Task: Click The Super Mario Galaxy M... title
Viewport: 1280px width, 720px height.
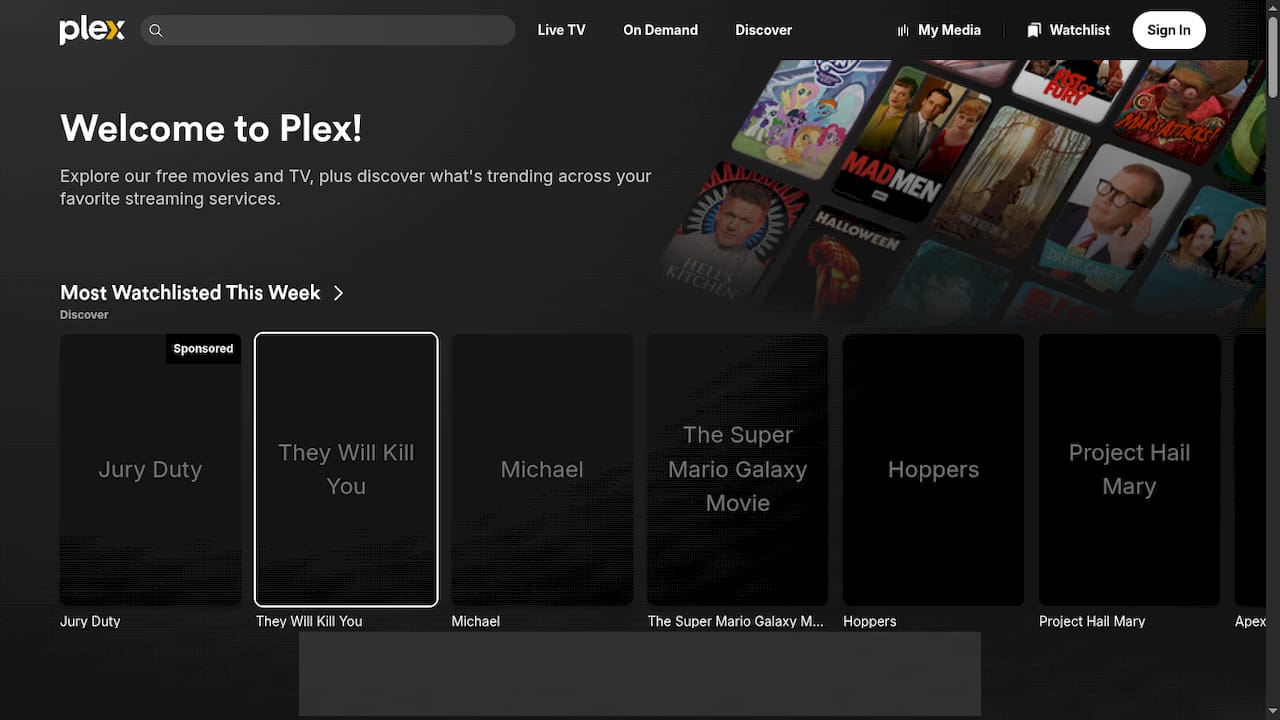Action: pyautogui.click(x=736, y=621)
